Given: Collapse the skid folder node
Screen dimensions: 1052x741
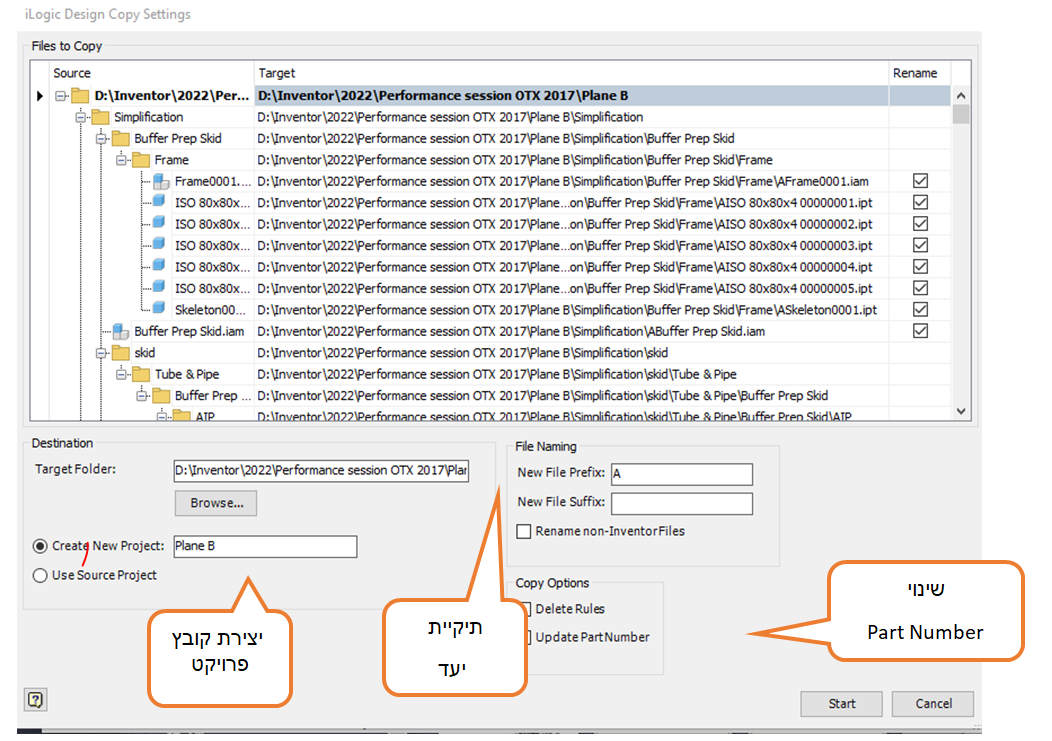Looking at the screenshot, I should click(x=101, y=353).
